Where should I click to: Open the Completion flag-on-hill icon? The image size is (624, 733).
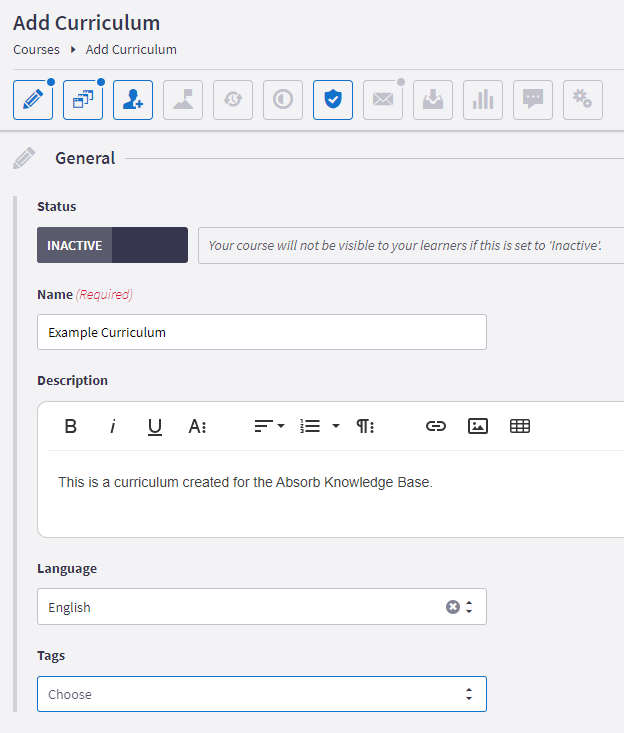tap(183, 100)
